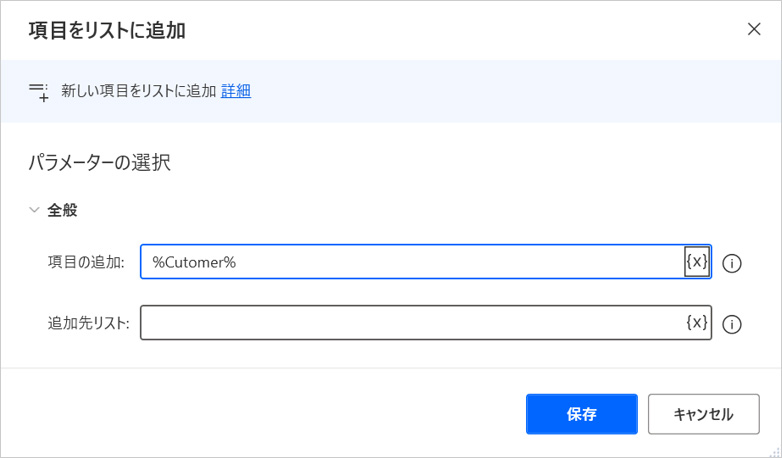
Task: Open variable picker in 項目の追加 field
Action: [x=697, y=262]
